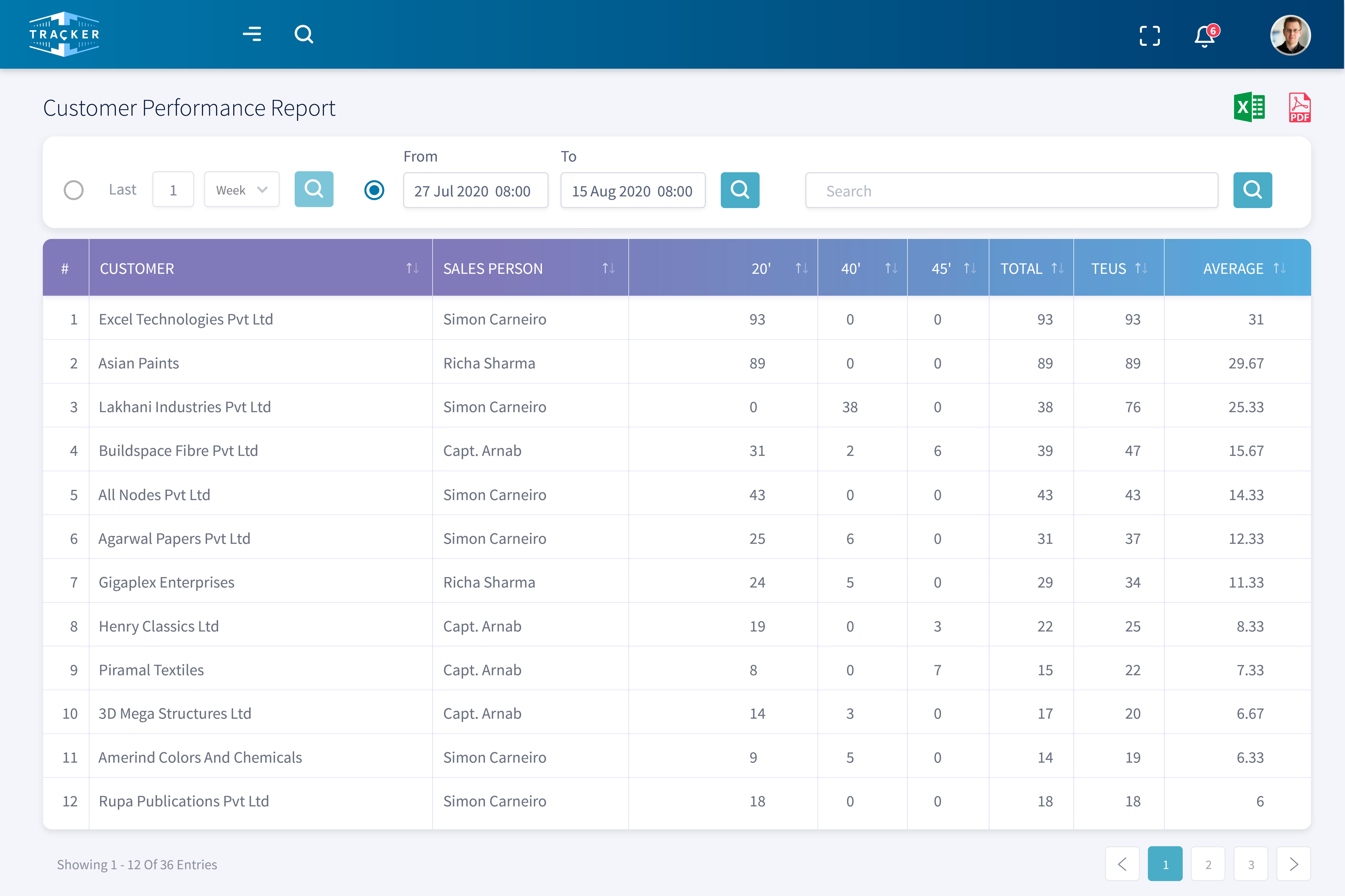Click All Nodes Pvt Ltd

click(154, 495)
